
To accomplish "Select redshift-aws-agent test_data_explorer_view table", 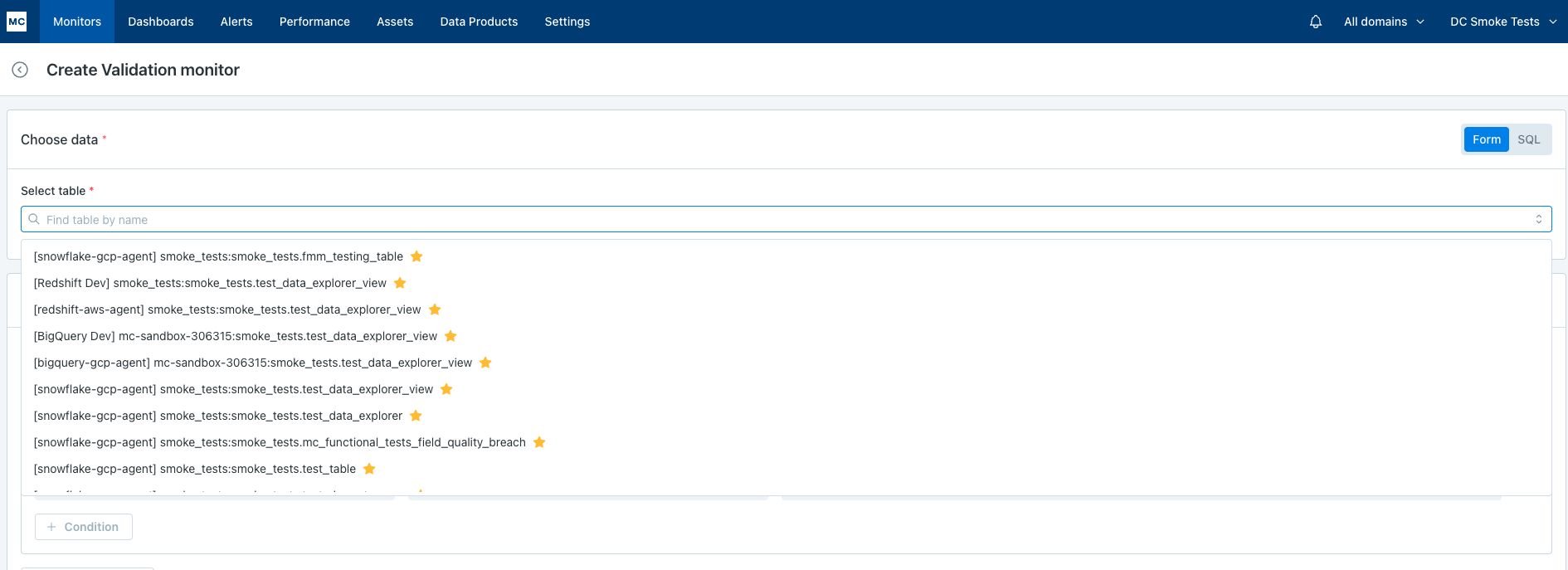I will click(x=226, y=309).
